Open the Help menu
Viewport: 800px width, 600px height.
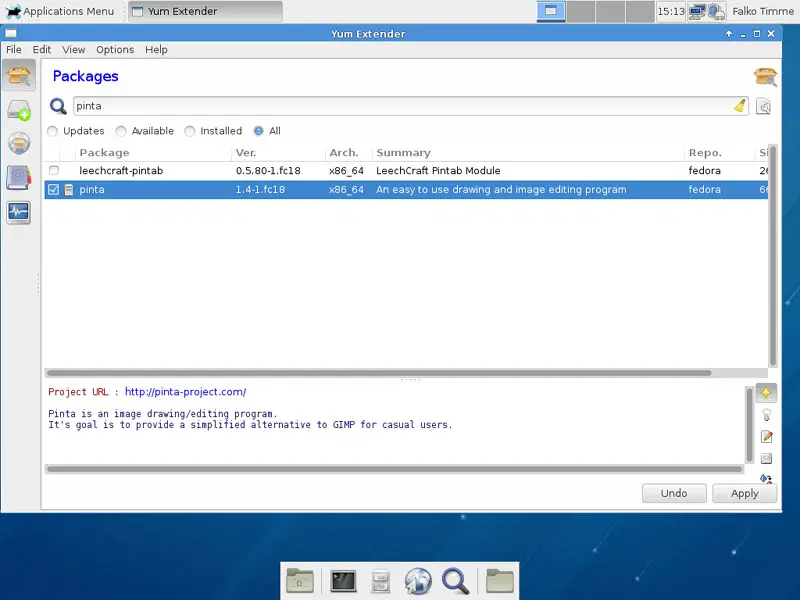click(x=156, y=49)
